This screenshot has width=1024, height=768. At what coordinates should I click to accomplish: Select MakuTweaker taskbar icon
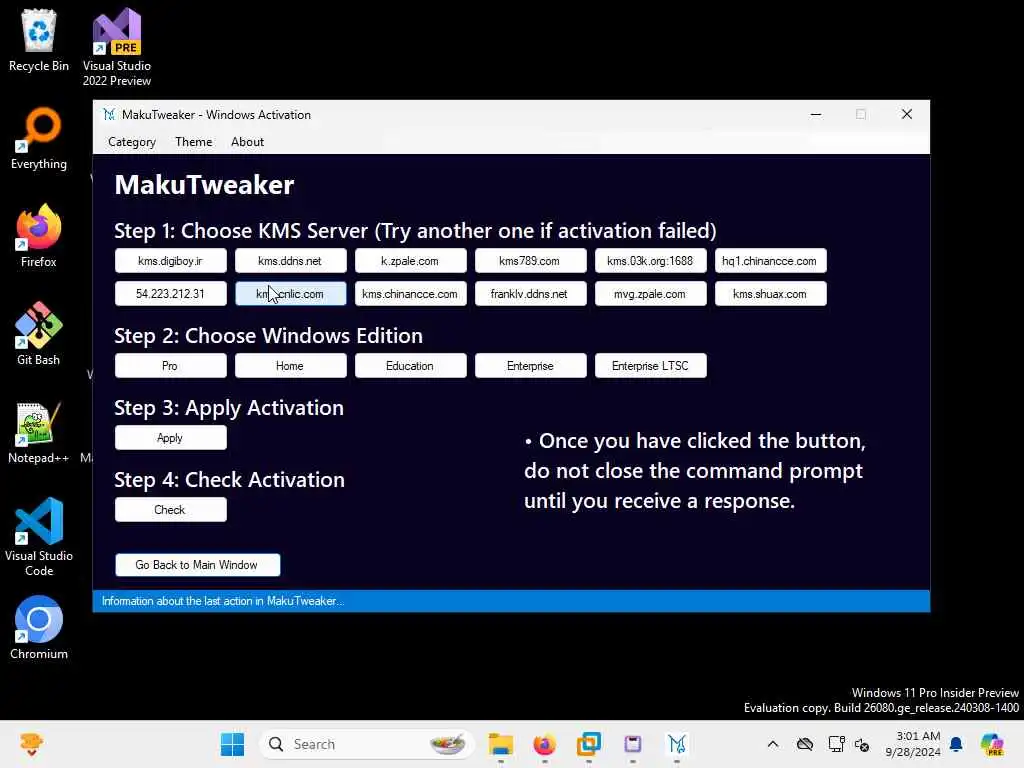pyautogui.click(x=677, y=744)
